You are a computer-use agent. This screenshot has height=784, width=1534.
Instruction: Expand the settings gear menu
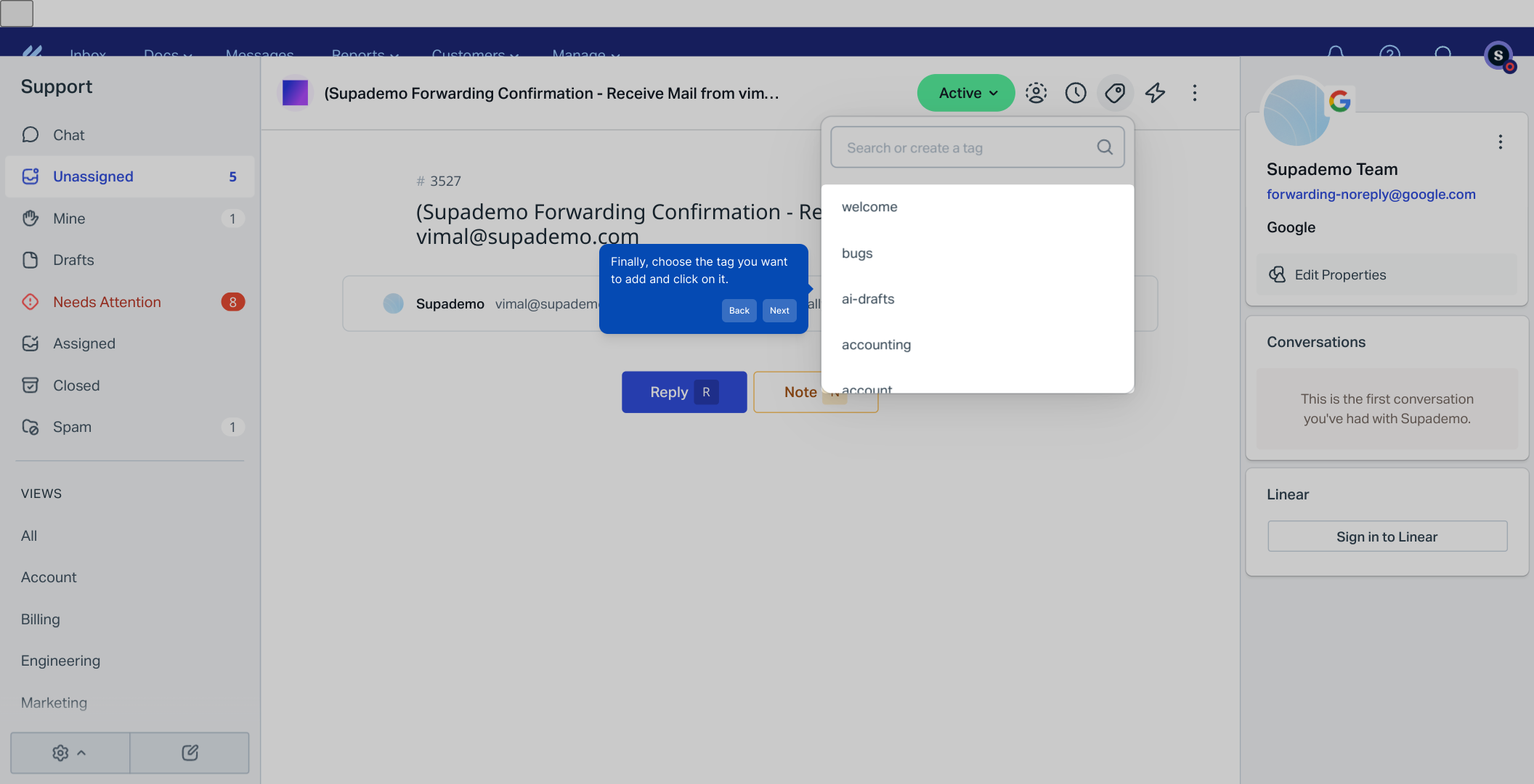coord(70,753)
